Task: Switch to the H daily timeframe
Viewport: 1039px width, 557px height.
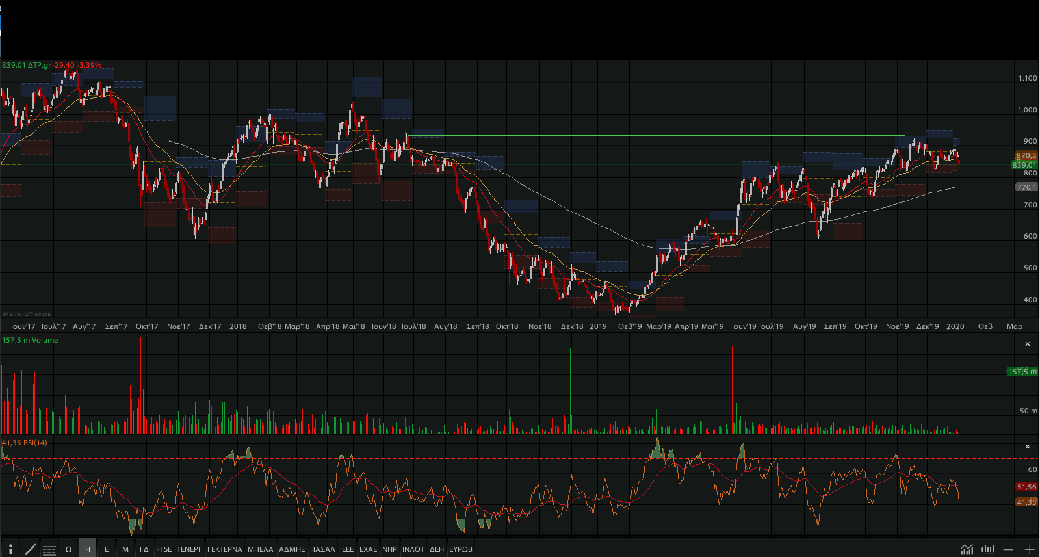Action: (88, 549)
